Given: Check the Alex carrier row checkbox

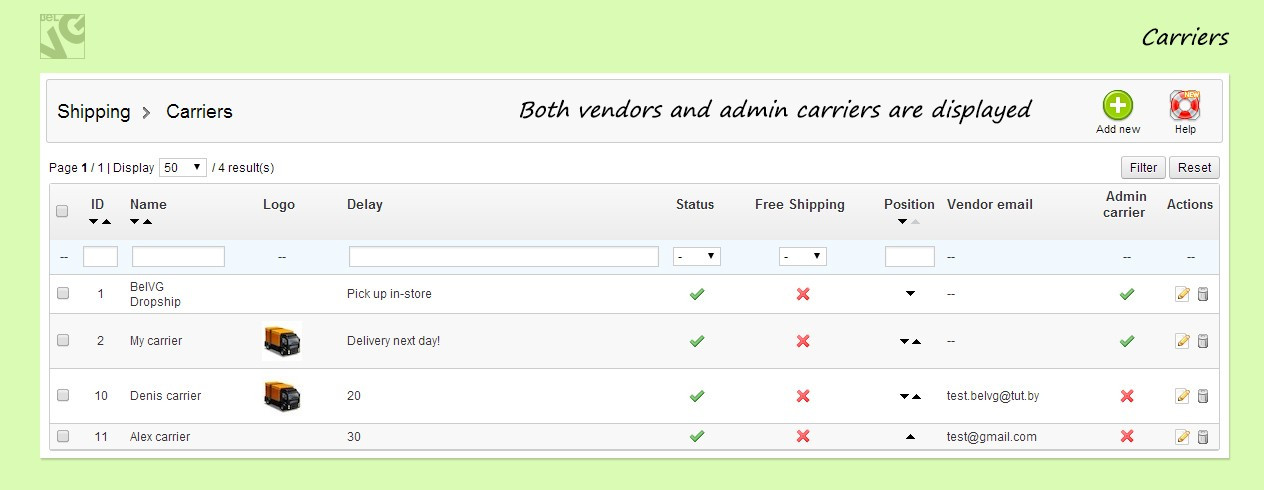Looking at the screenshot, I should point(63,437).
